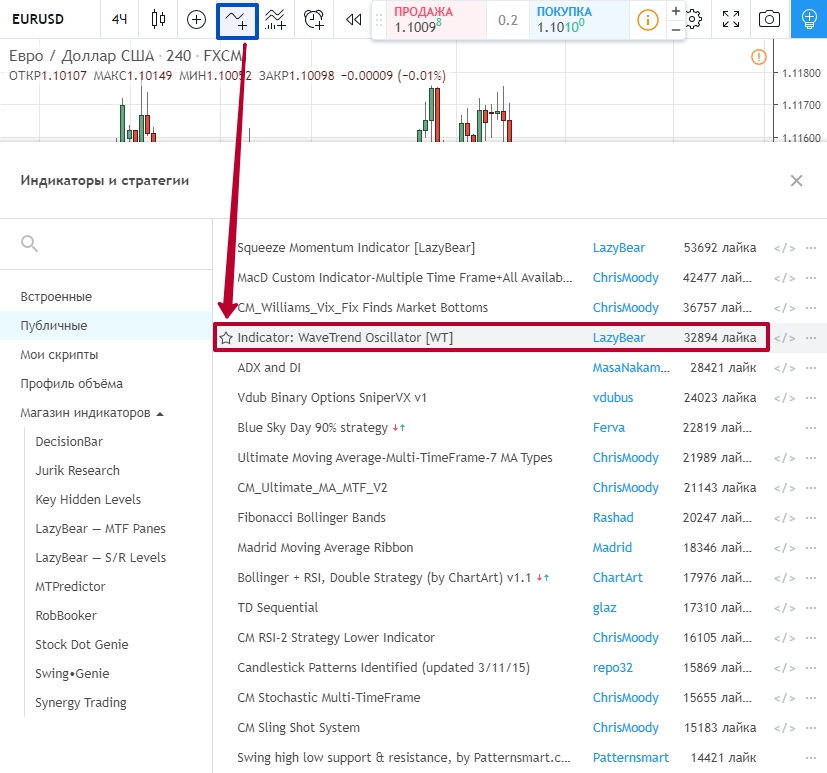Screen dimensions: 827x773
Task: Open the 4ч timeframe dropdown
Action: coord(120,19)
